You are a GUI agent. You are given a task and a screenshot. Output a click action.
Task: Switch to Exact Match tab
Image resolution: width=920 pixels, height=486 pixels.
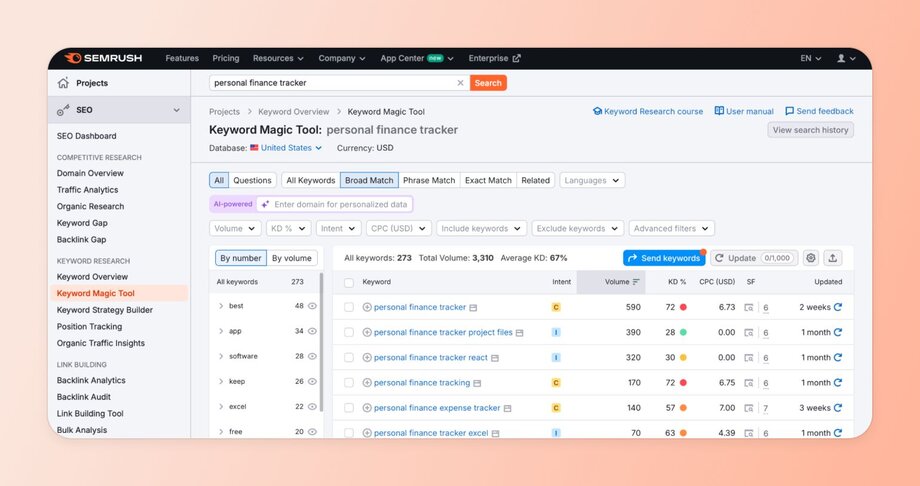click(488, 180)
